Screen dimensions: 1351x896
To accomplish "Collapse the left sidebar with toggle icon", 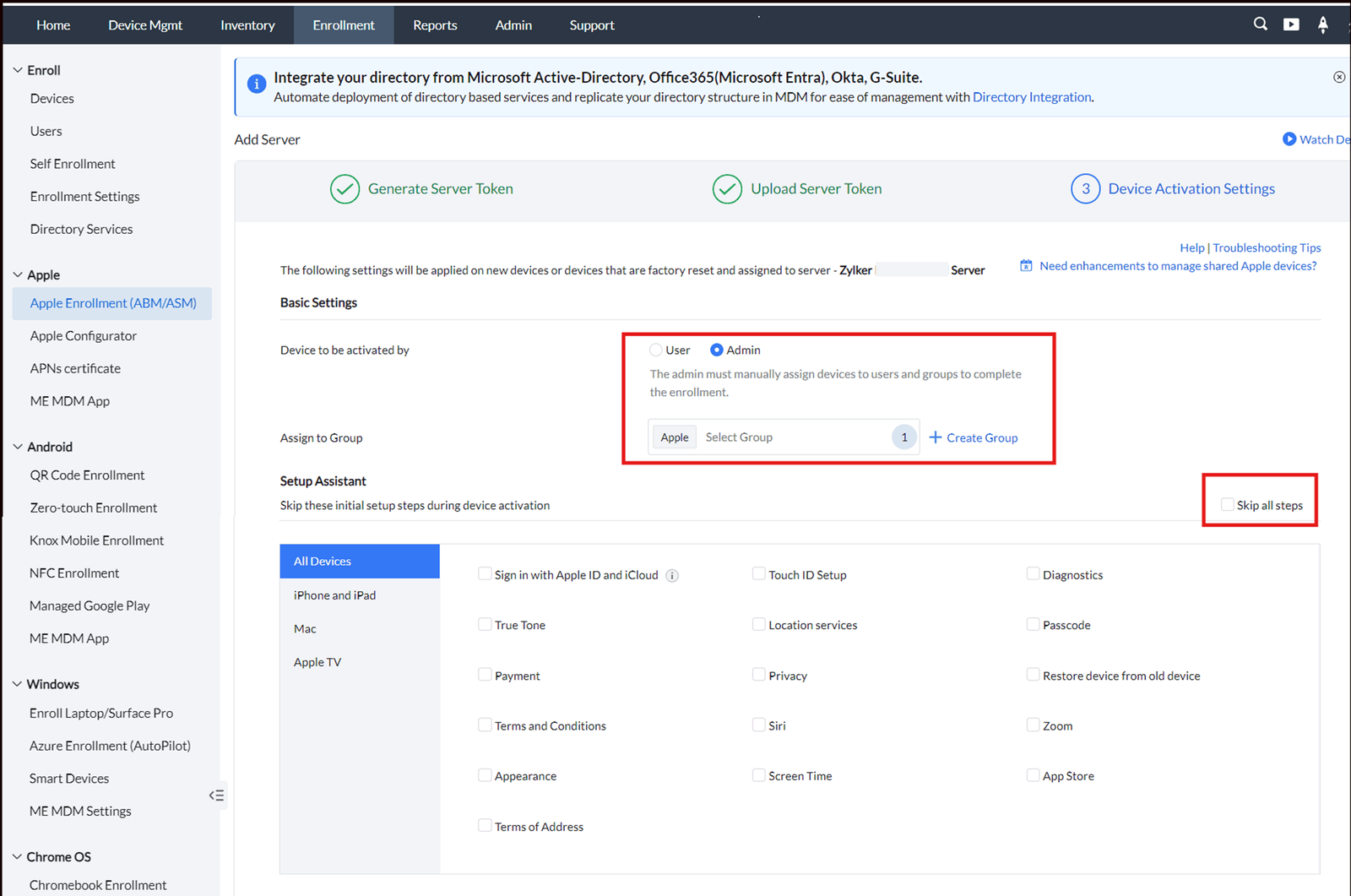I will click(217, 796).
